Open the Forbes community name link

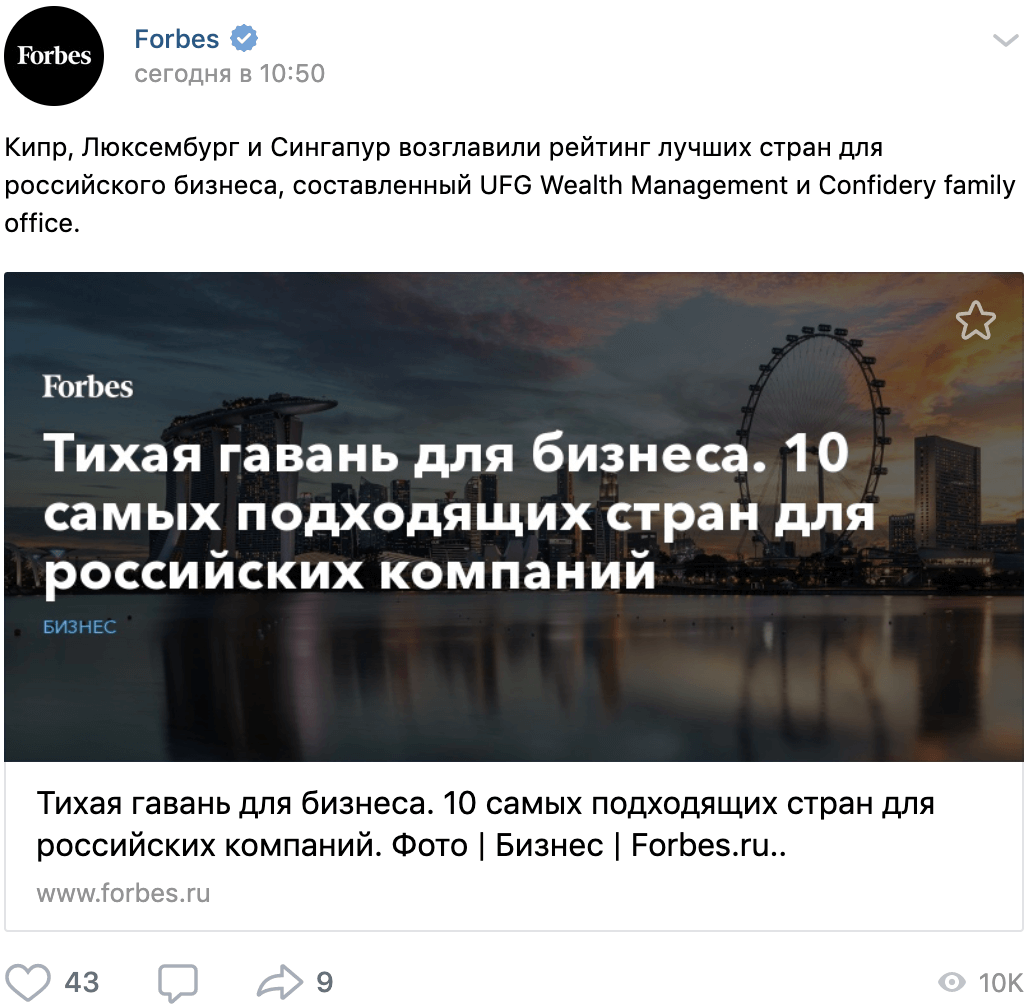click(x=176, y=39)
